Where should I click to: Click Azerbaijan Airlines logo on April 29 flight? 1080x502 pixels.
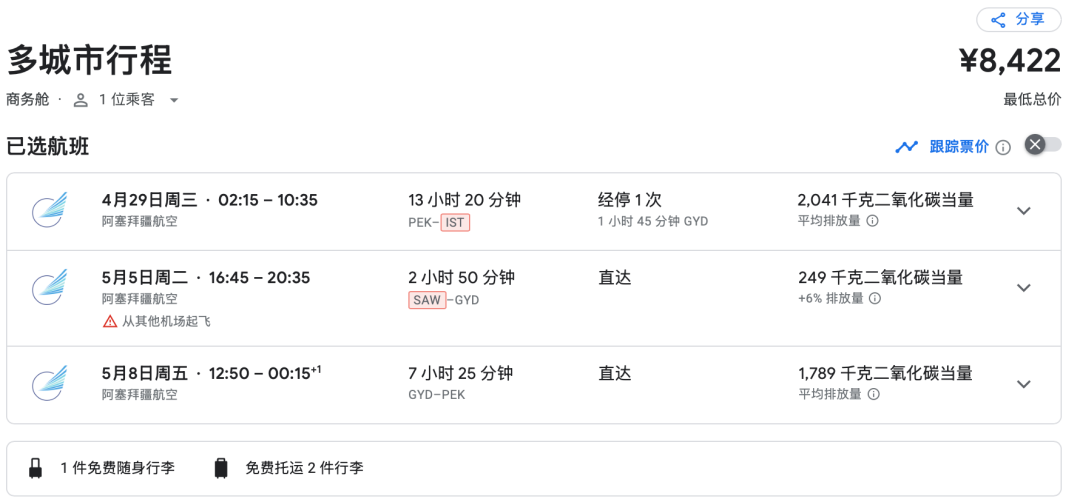pyautogui.click(x=49, y=209)
